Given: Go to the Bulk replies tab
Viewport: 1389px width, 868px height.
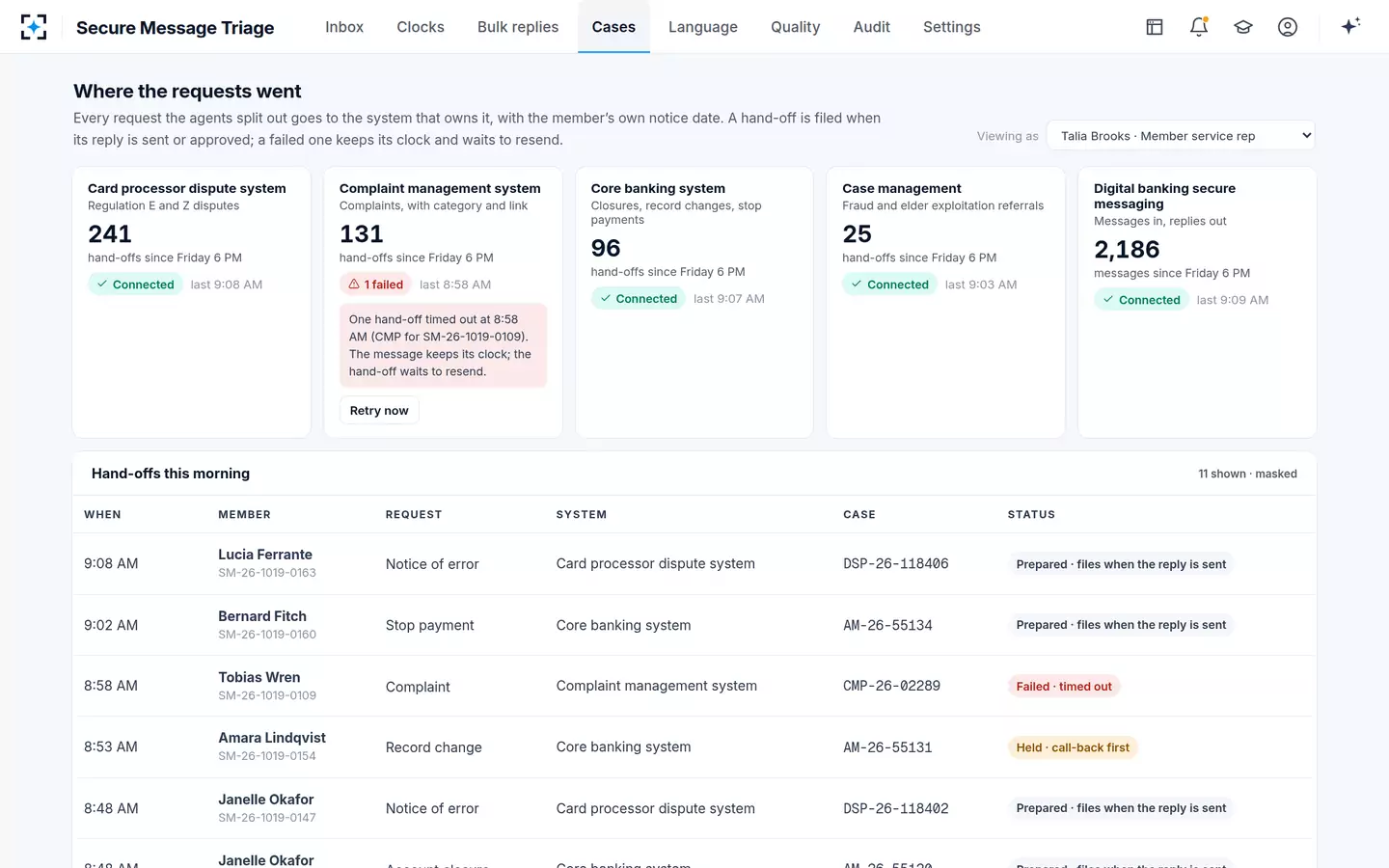Looking at the screenshot, I should 518,27.
